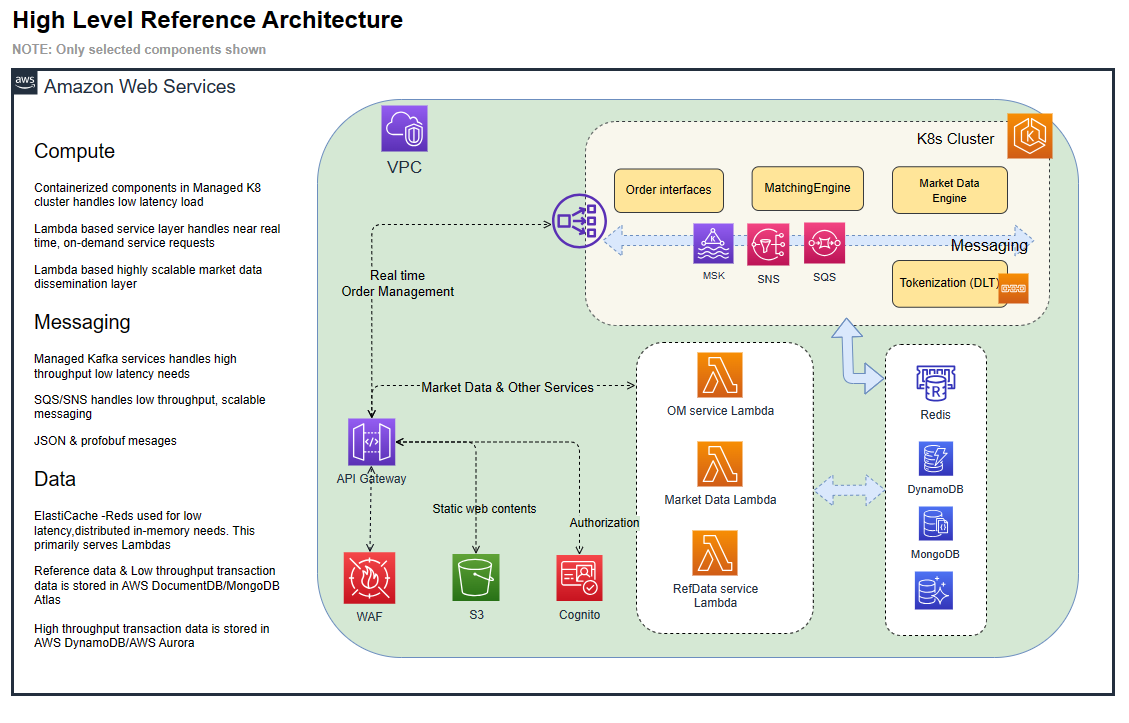Screen dimensions: 1129x723
Task: Click the High Level Reference Architecture title
Action: [x=208, y=20]
